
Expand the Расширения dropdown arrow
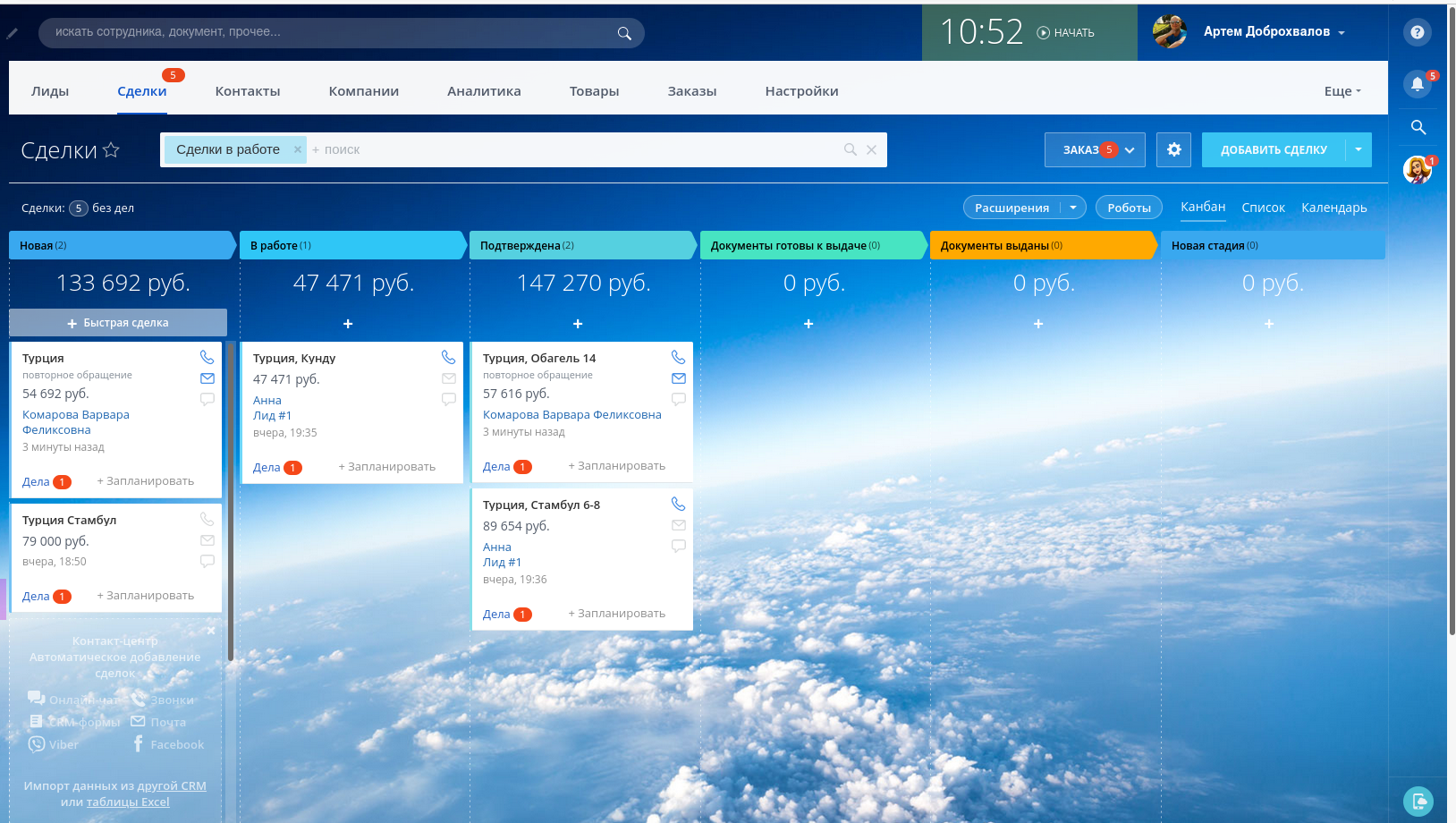tap(1073, 208)
